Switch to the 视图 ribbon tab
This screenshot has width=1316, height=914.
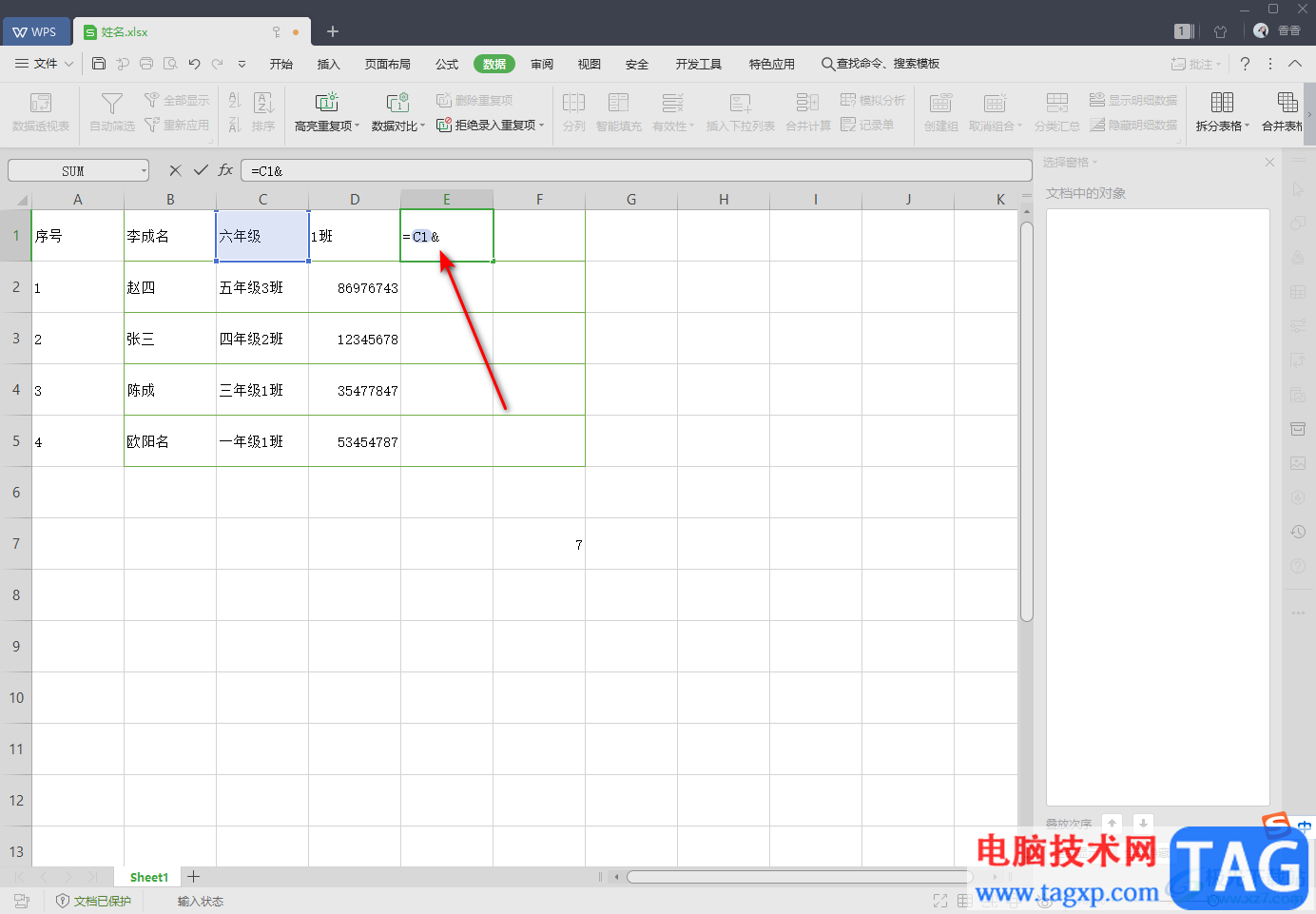(x=590, y=64)
